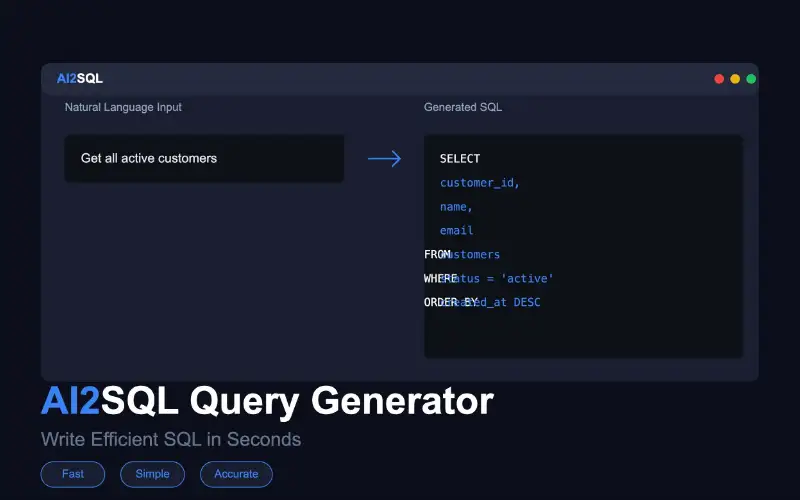Click the 'Simple' pill button
Screen dimensions: 800x500
tap(153, 474)
